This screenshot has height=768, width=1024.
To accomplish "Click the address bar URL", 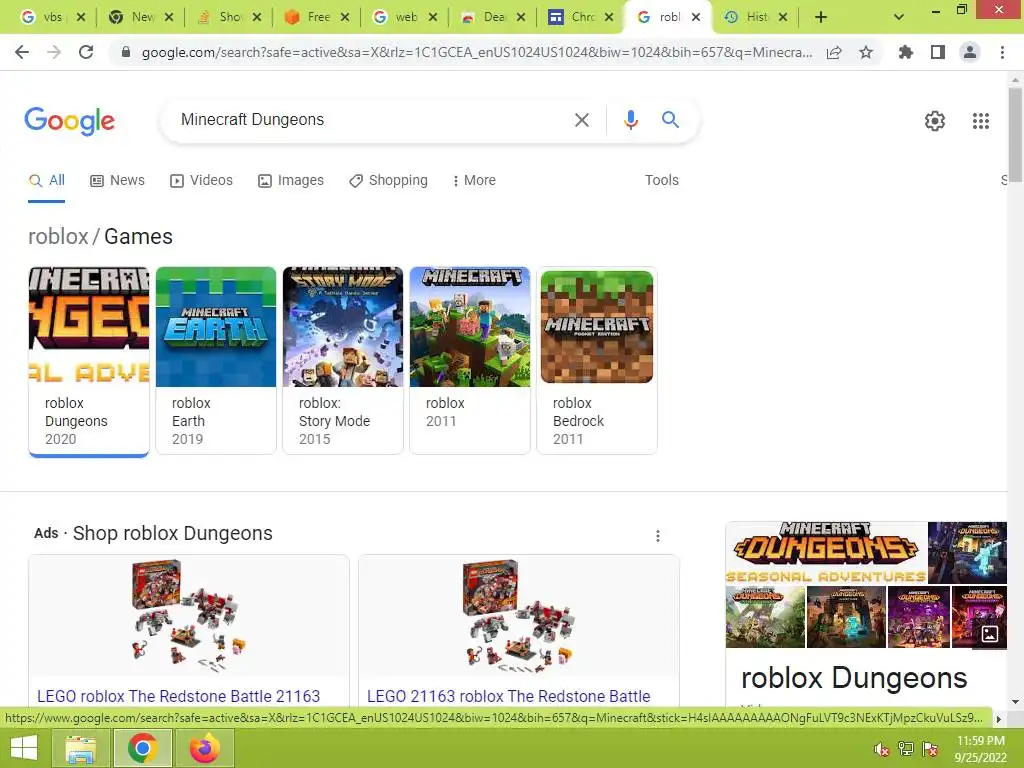I will (x=477, y=52).
